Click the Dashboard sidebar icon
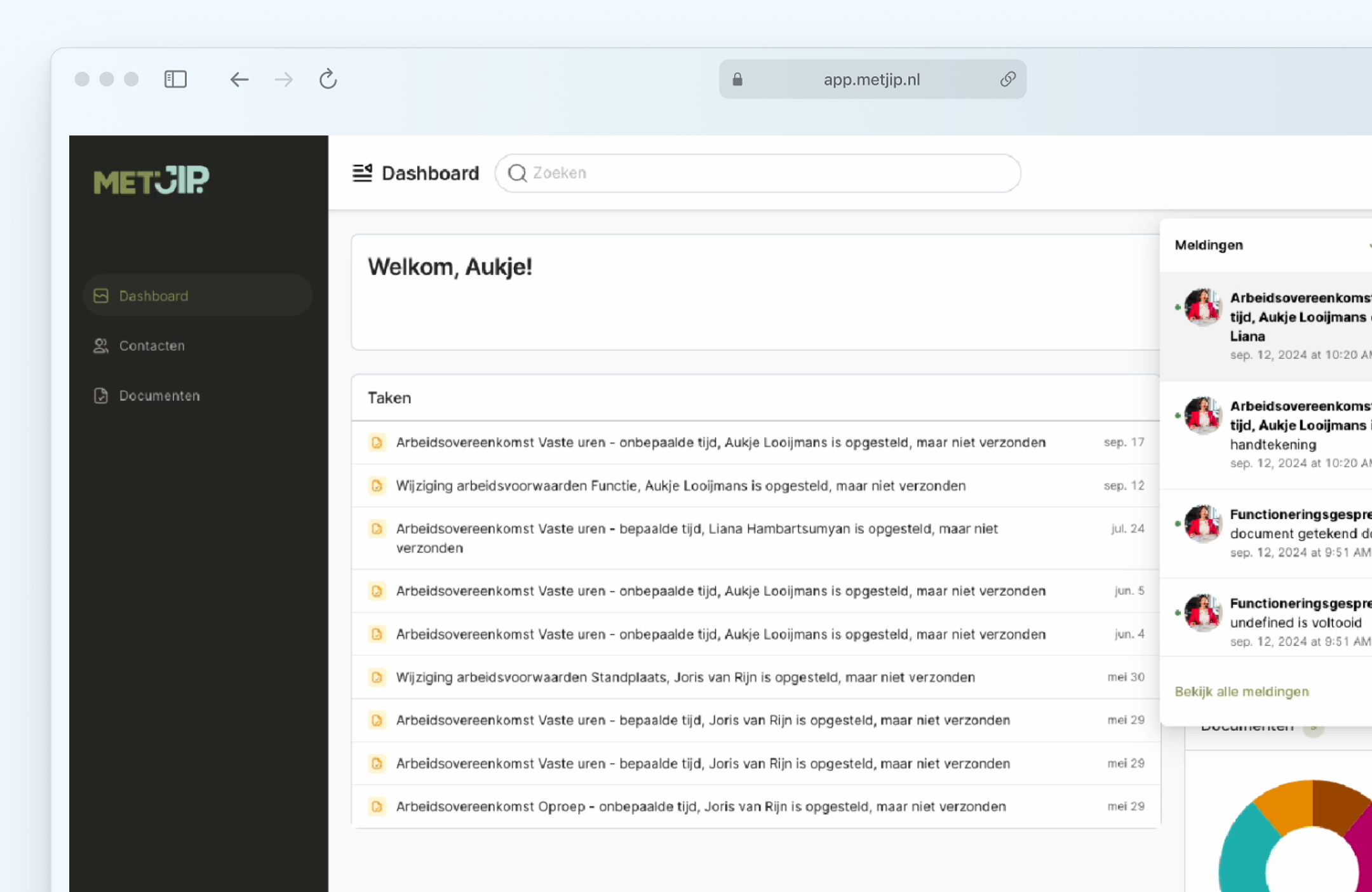 101,296
